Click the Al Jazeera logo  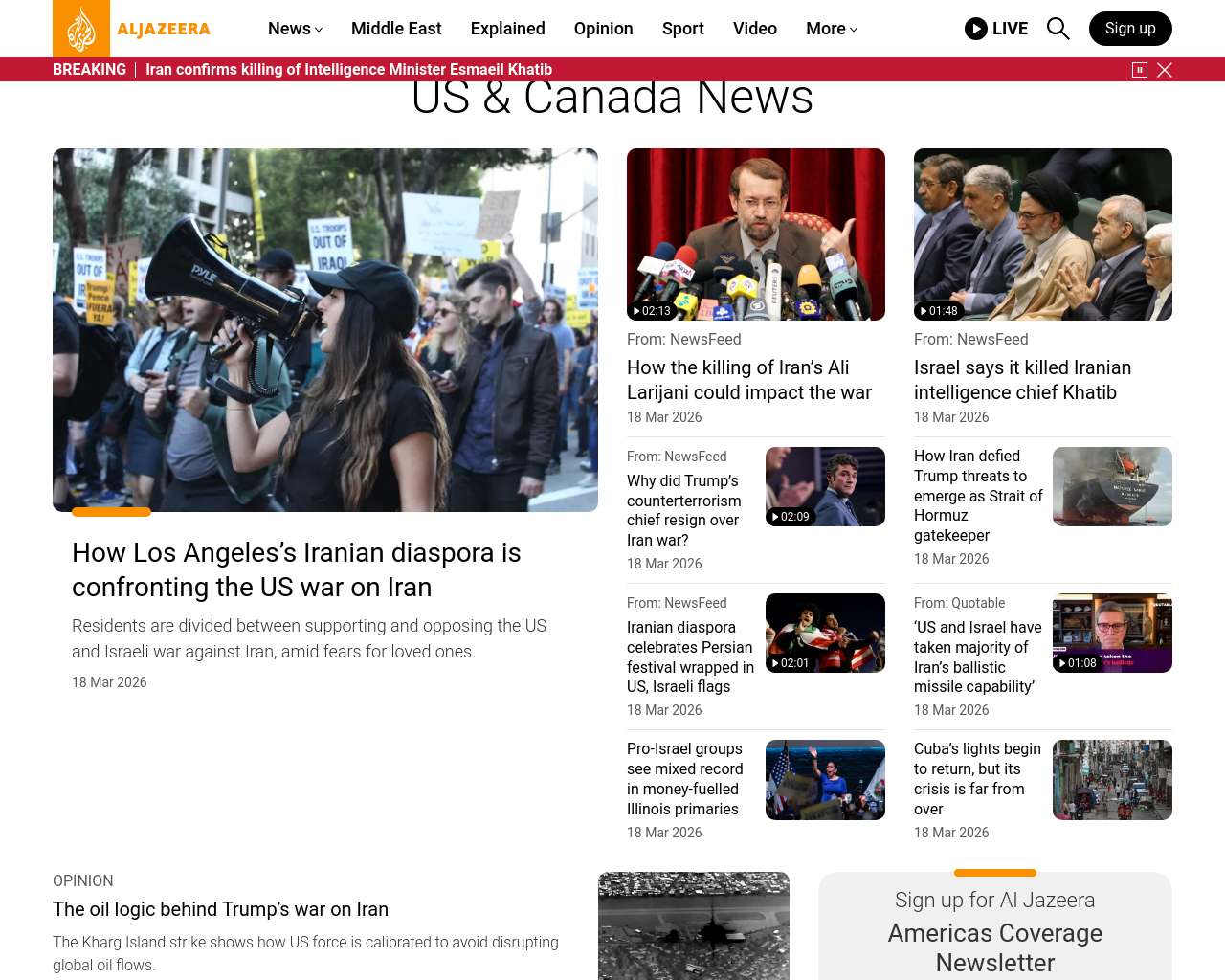[132, 29]
